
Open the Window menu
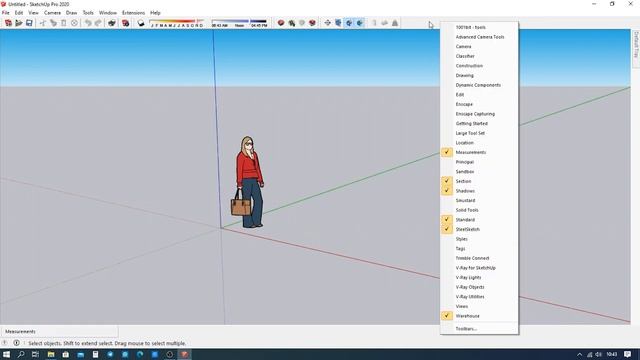tap(108, 13)
